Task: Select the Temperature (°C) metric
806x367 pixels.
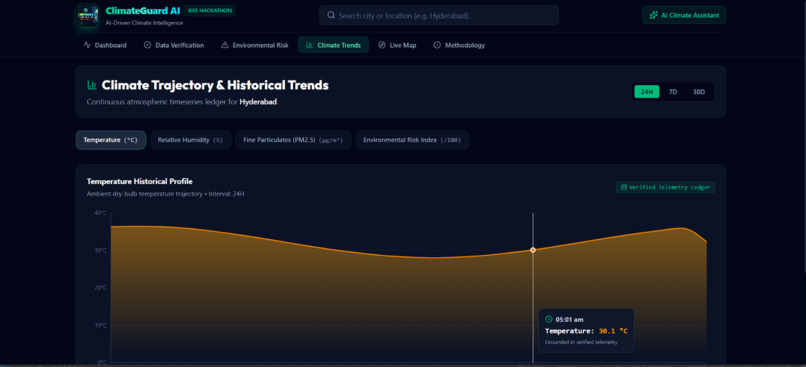Action: [x=111, y=140]
